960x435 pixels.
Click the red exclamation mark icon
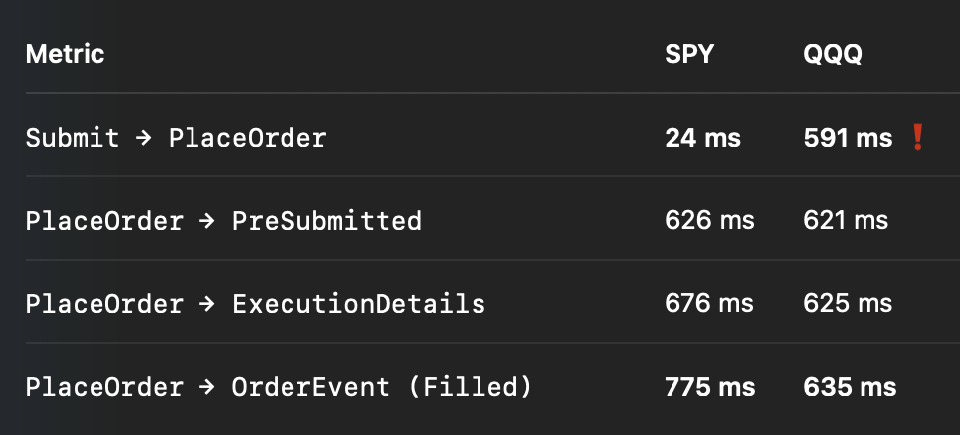tap(917, 137)
